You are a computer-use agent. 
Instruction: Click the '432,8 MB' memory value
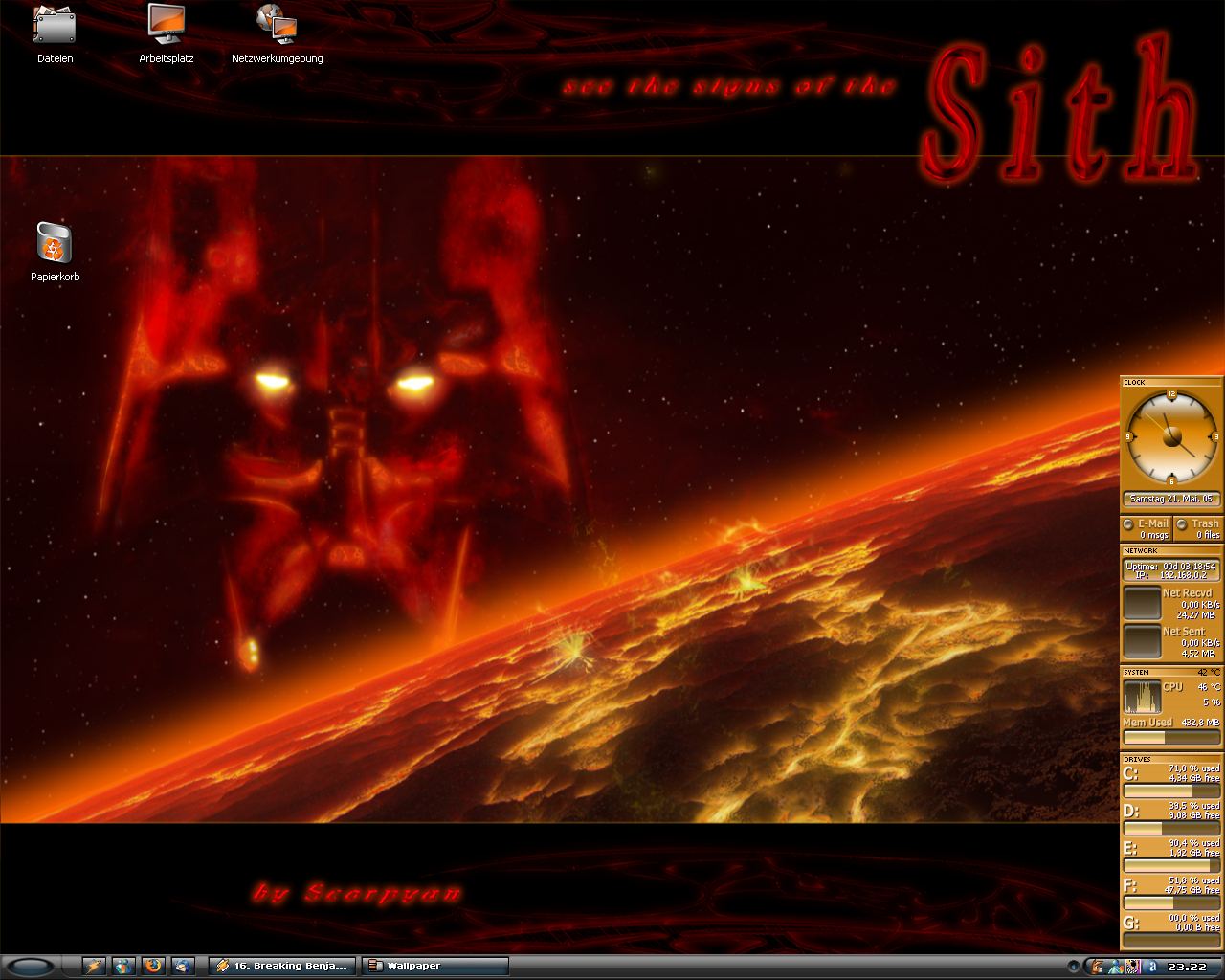(1200, 723)
